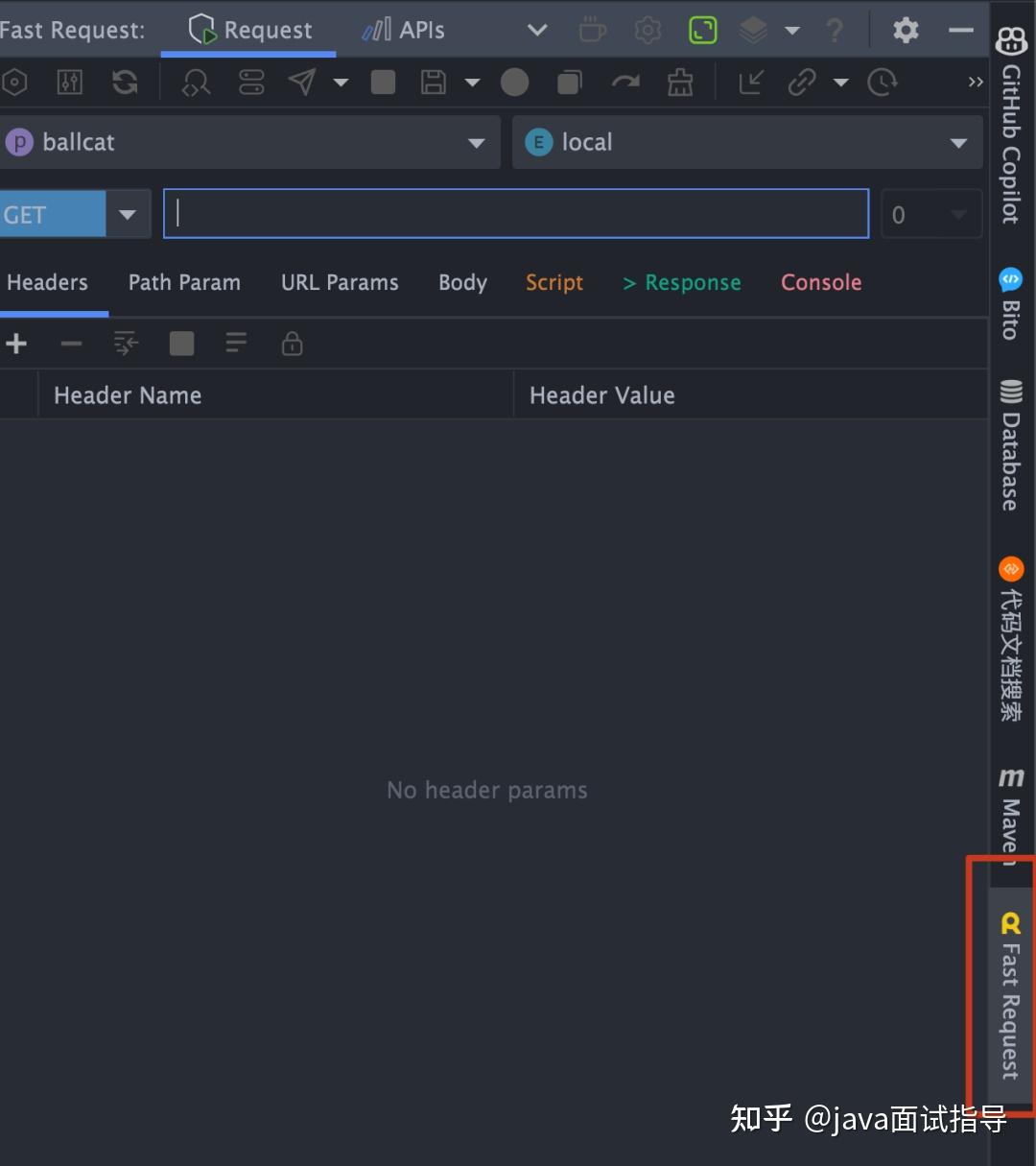Switch to the APIs tab

tap(404, 30)
